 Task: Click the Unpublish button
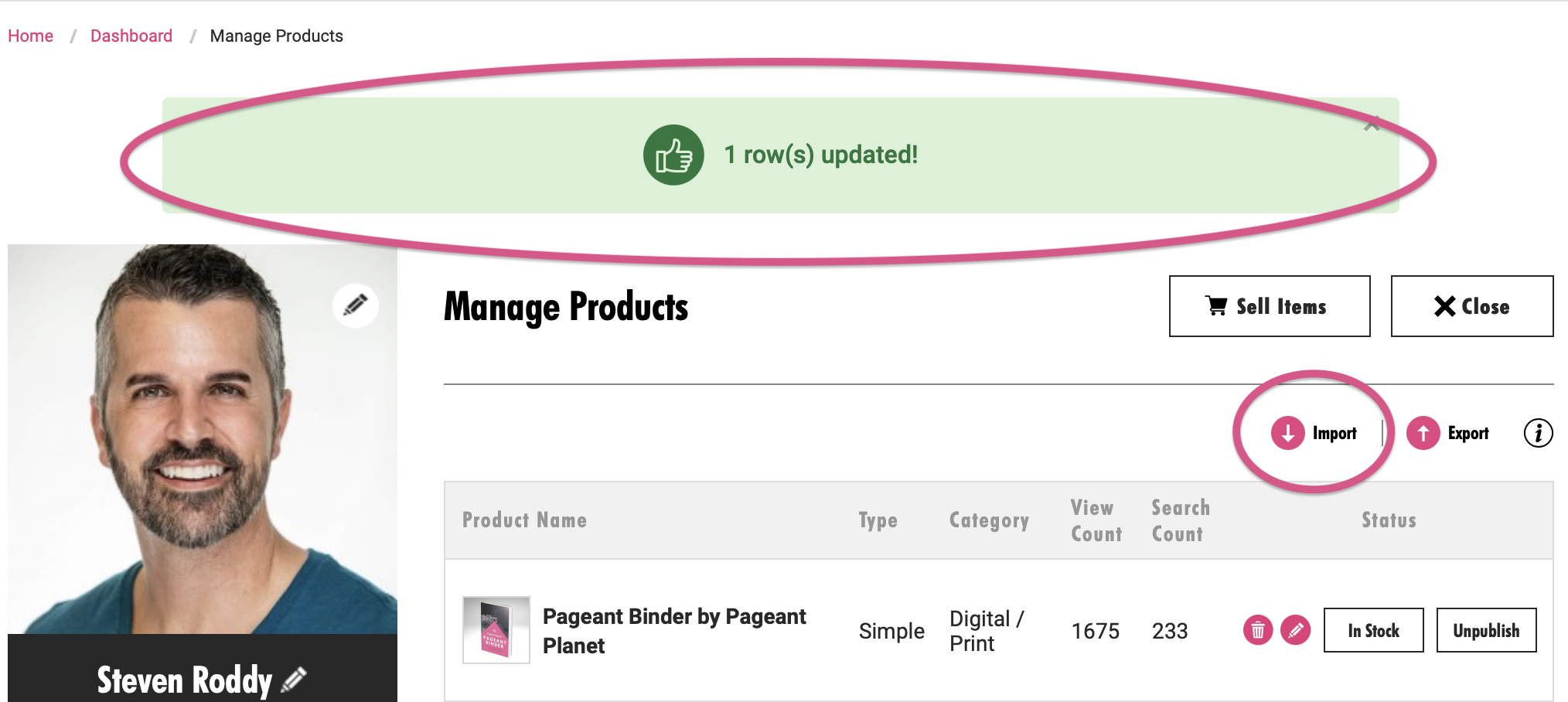point(1486,630)
